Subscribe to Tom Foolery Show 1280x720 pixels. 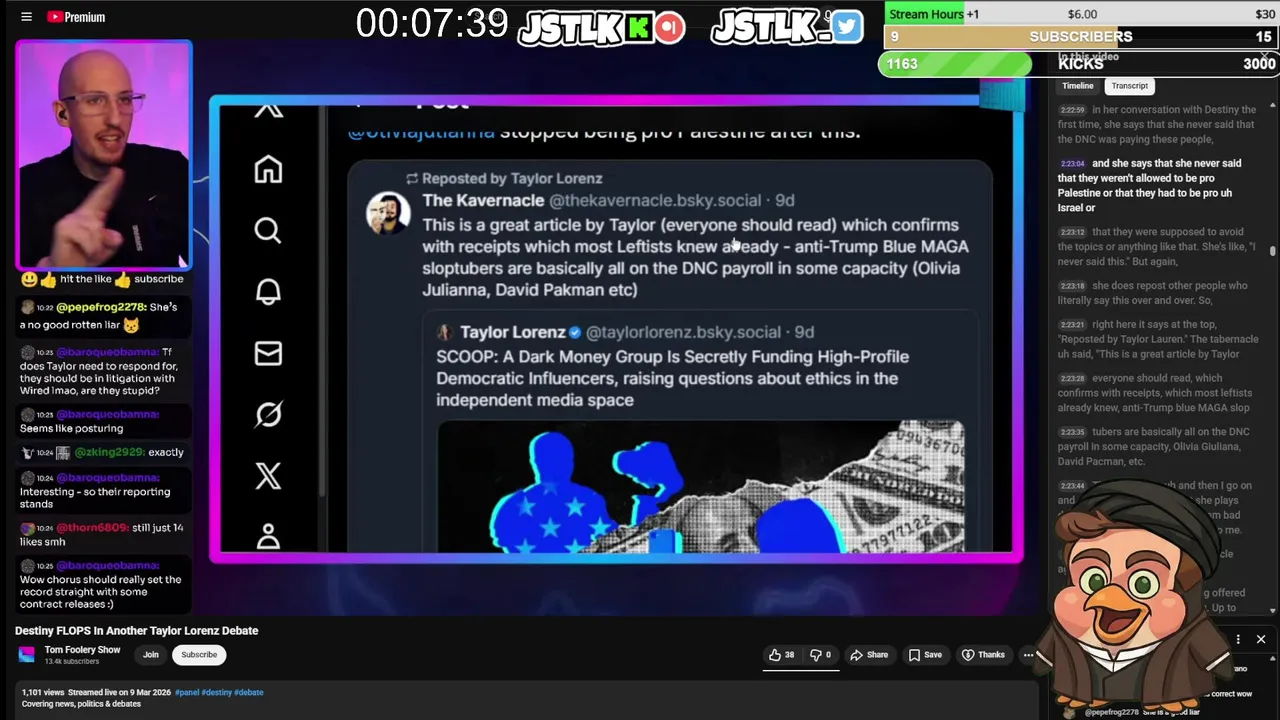coord(199,655)
